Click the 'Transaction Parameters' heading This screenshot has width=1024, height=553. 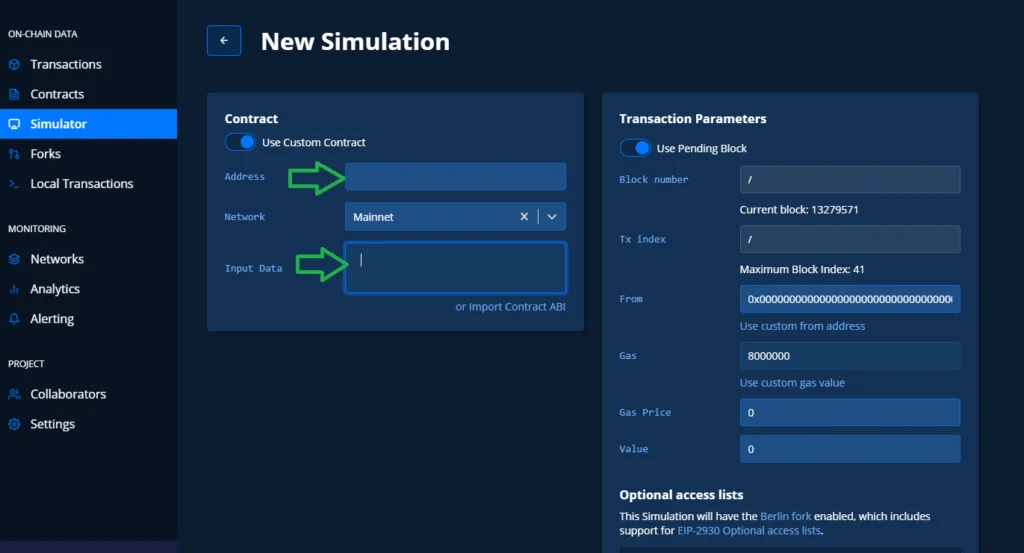click(692, 119)
